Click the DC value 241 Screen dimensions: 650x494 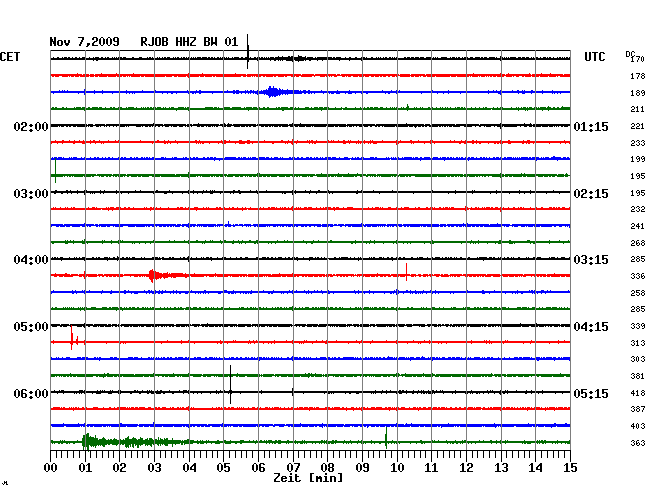click(638, 226)
